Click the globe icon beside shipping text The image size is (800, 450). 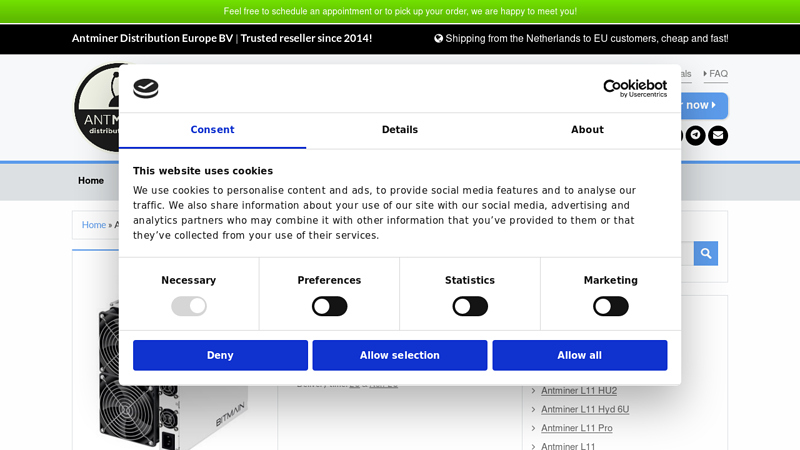coord(438,39)
